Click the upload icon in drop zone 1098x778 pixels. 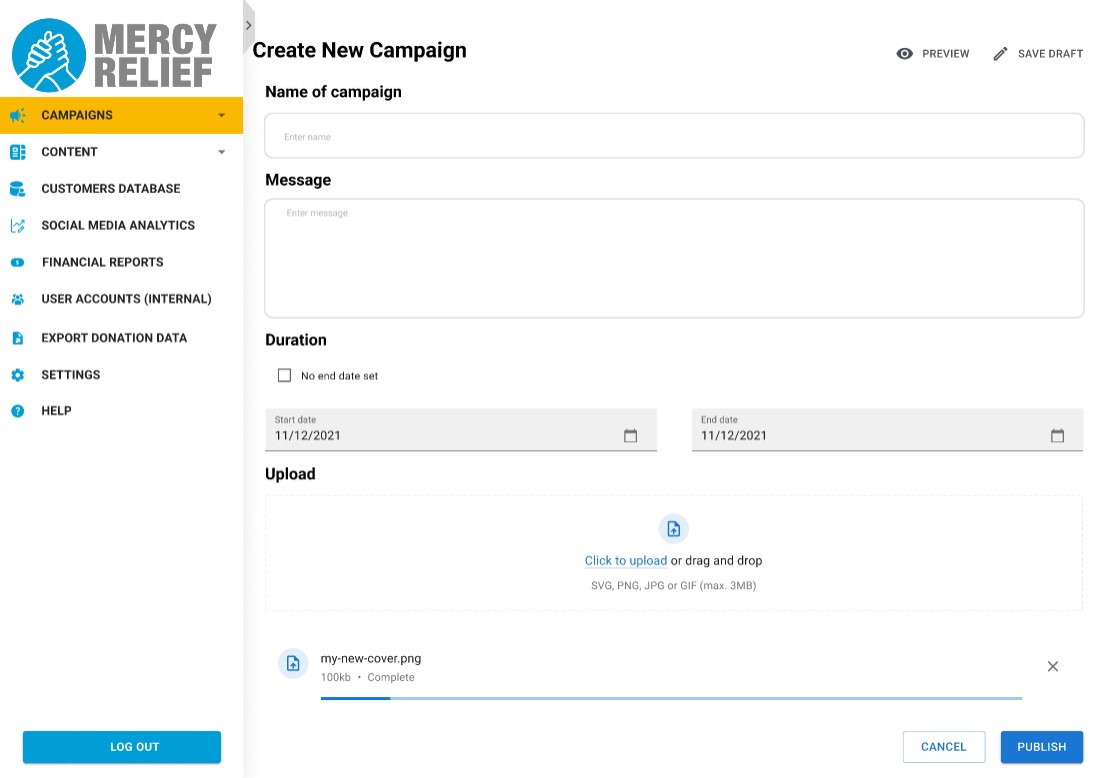click(673, 529)
